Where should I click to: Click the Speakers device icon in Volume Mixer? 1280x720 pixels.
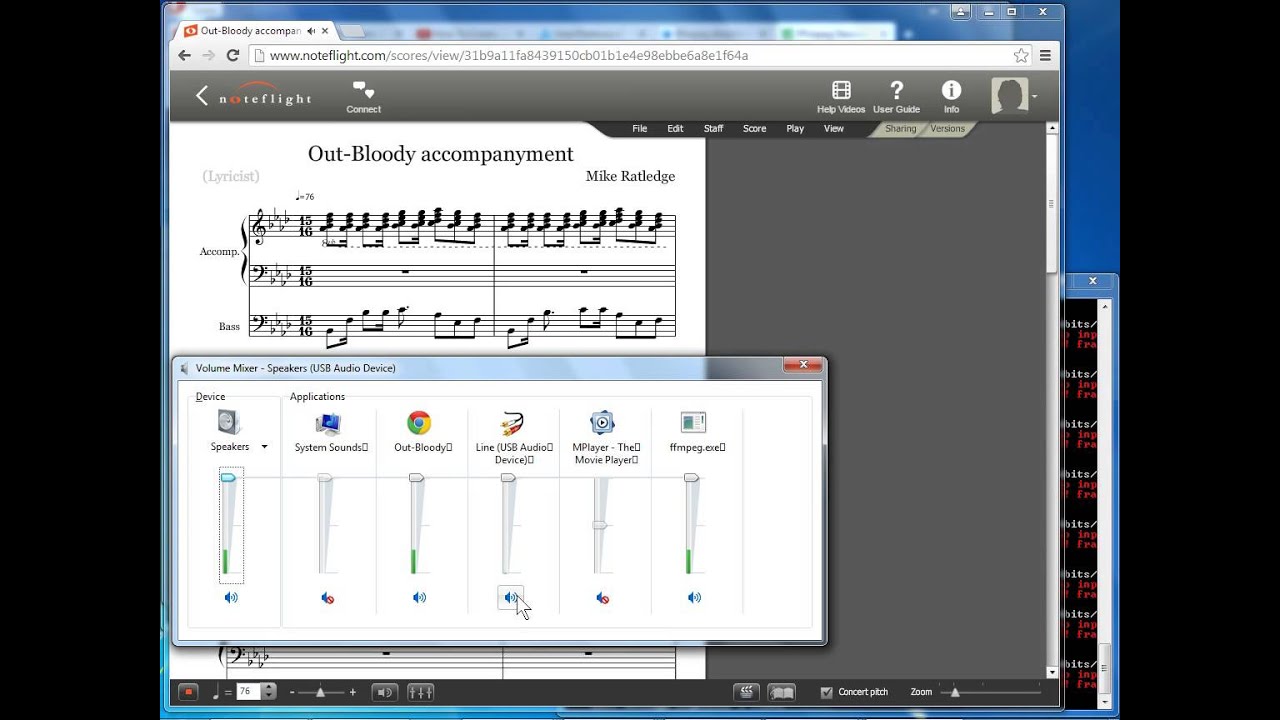(x=230, y=422)
